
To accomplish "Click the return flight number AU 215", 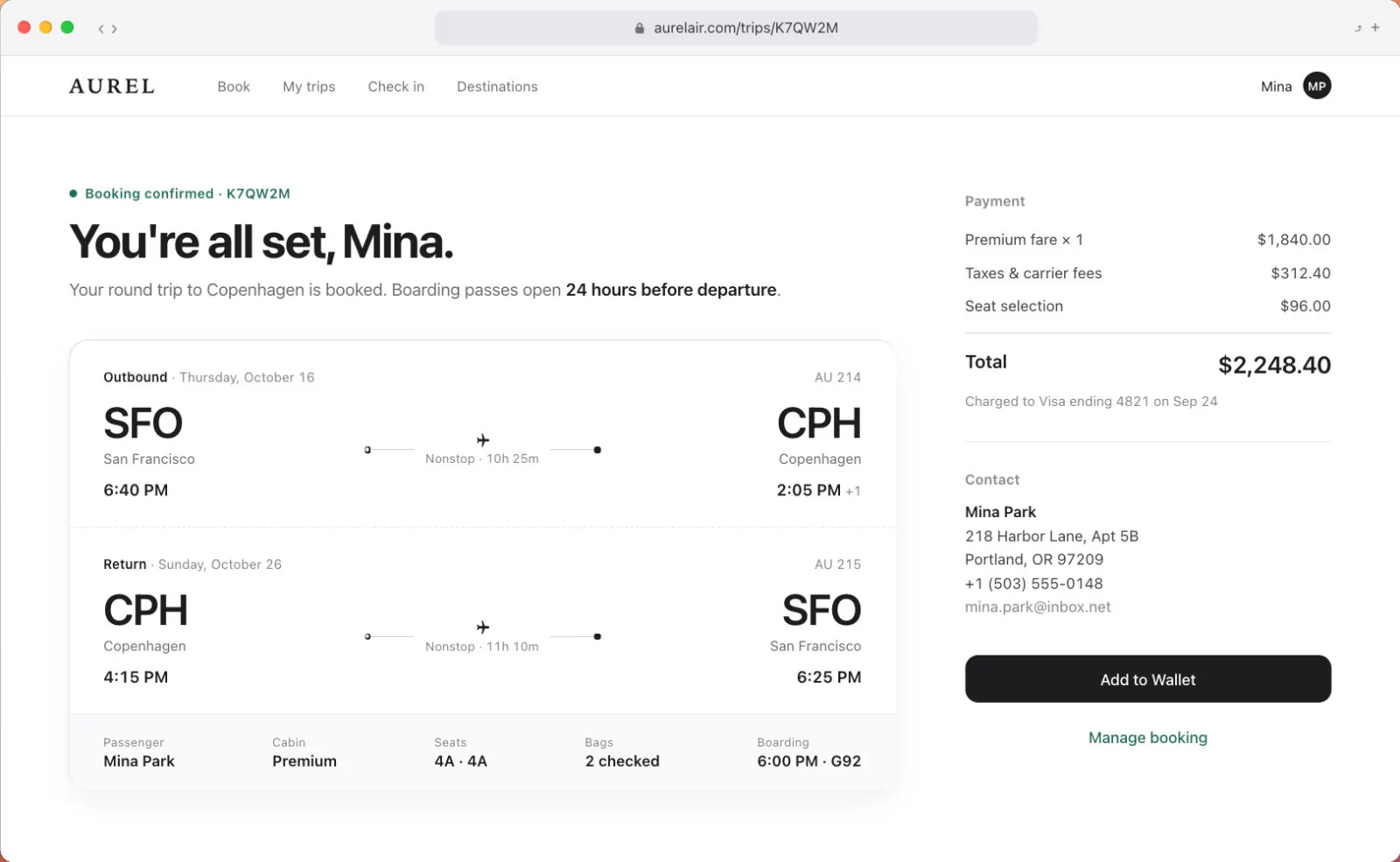I will coord(837,564).
